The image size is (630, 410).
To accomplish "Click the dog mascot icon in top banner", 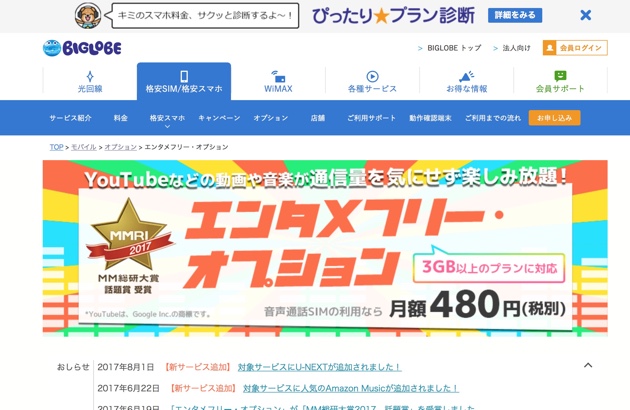I will [x=88, y=16].
